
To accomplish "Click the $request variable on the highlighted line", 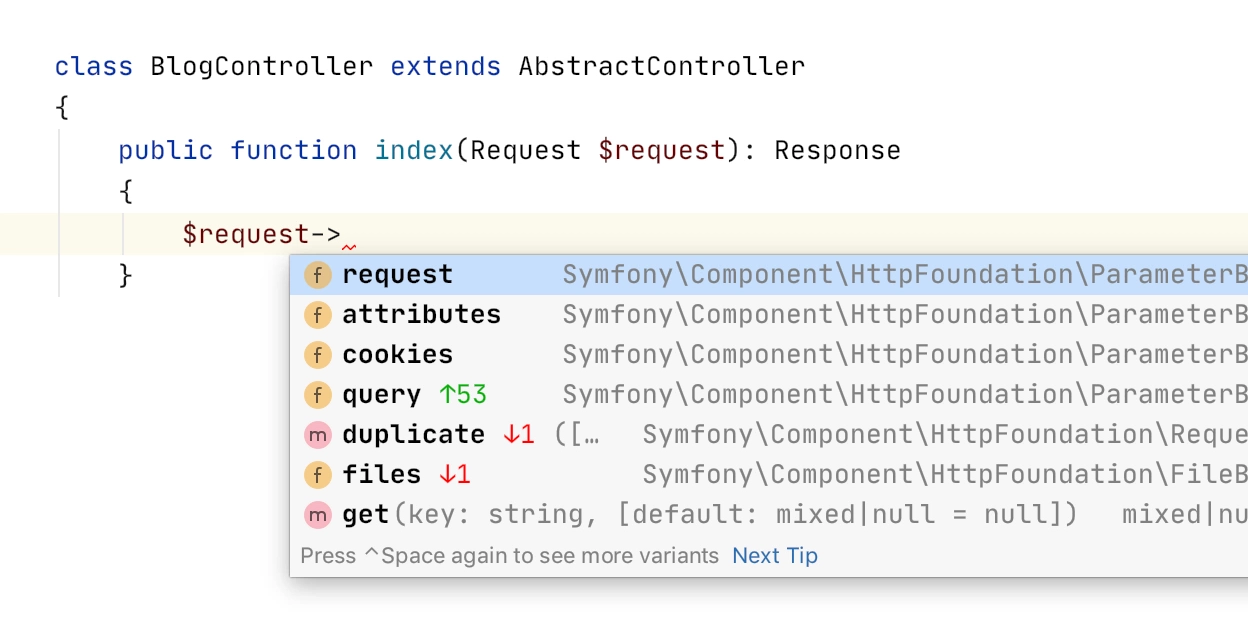I will [246, 235].
